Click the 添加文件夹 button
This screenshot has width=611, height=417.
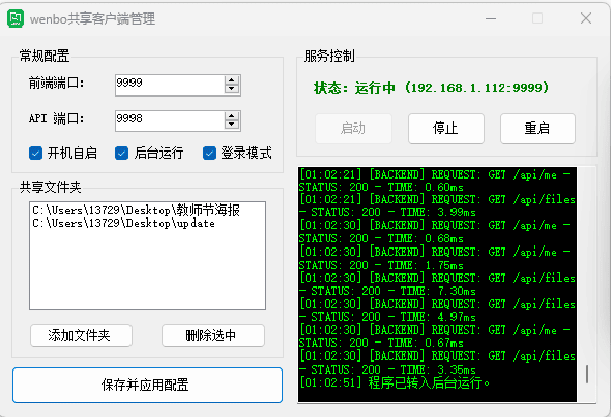coord(81,335)
